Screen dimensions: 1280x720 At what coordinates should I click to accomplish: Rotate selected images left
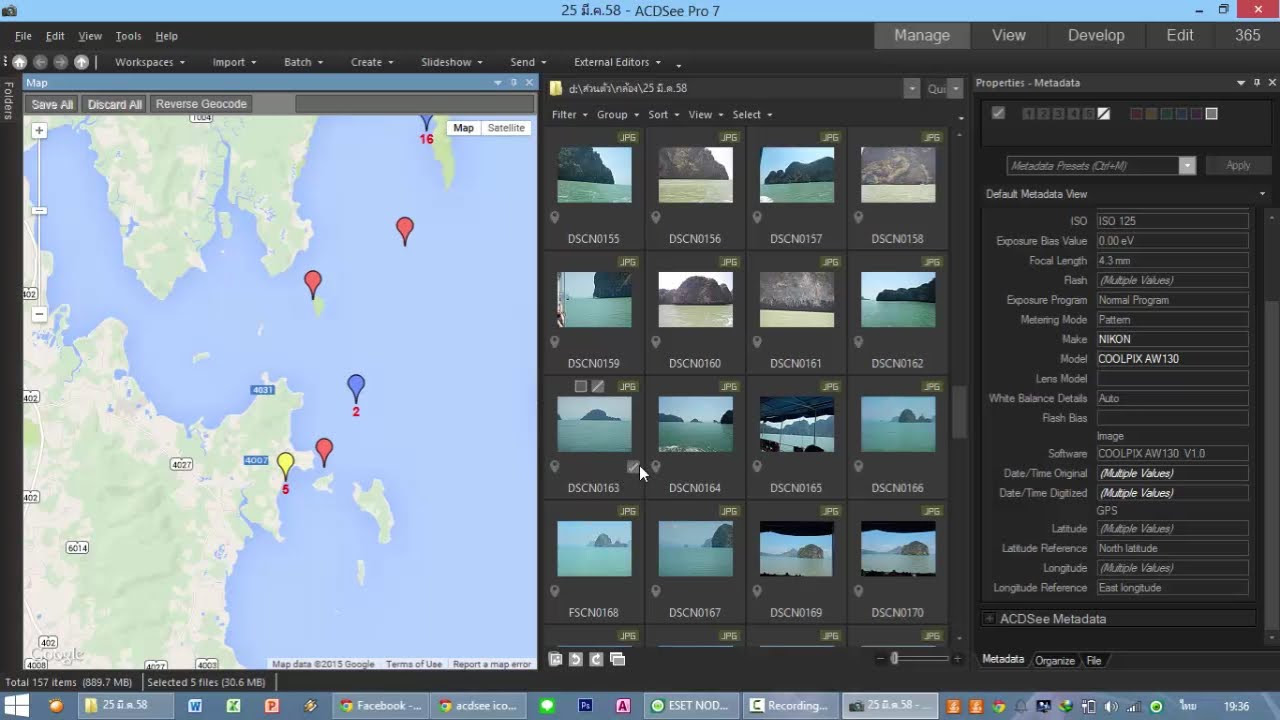(x=576, y=659)
